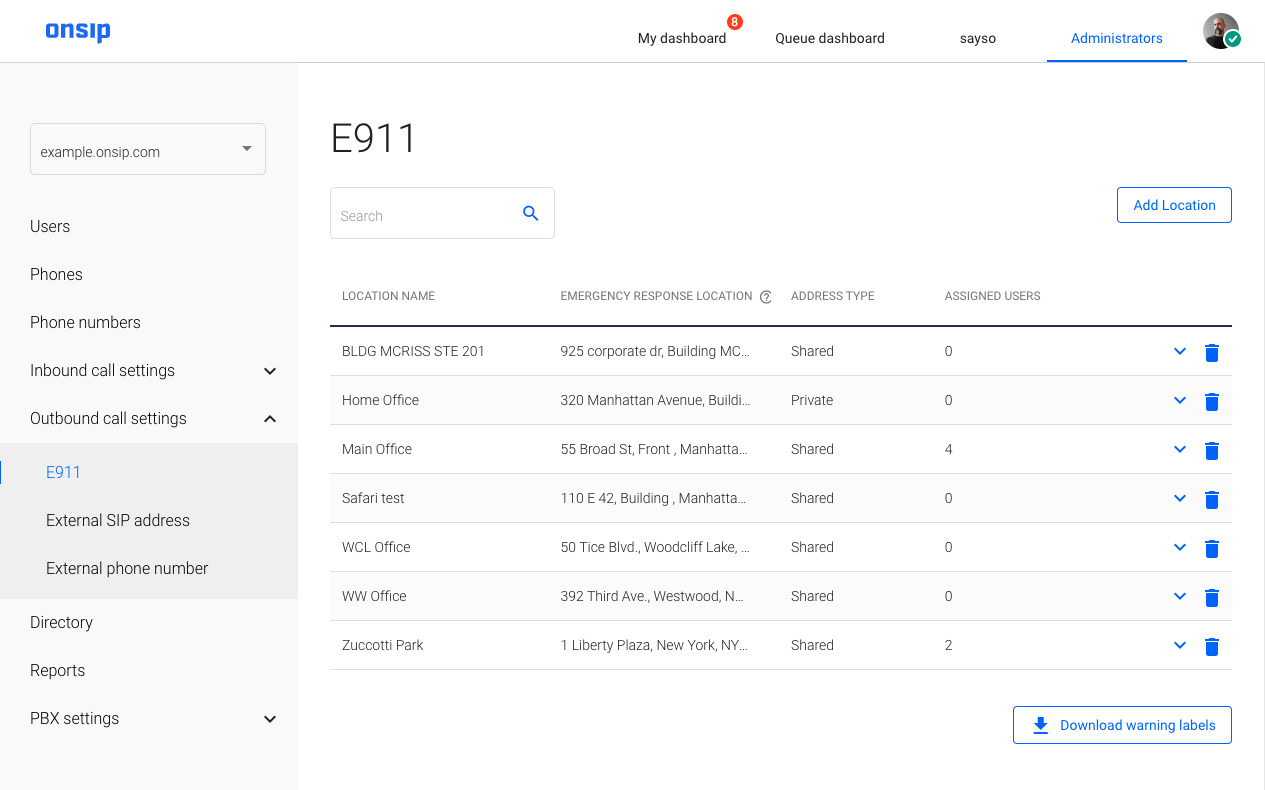Click assigned users count 4 for Main Office

click(949, 449)
